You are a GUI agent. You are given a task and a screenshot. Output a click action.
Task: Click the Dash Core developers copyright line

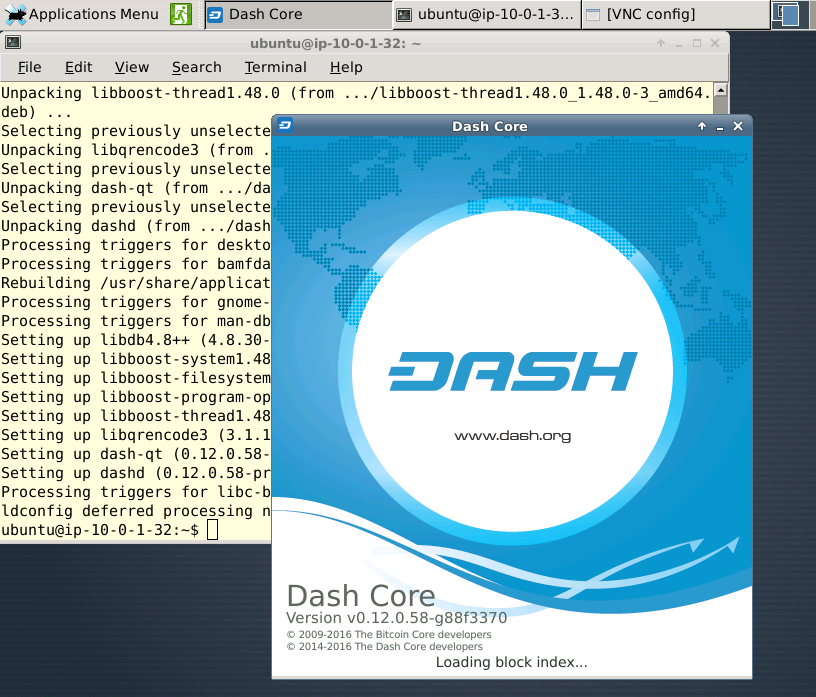click(385, 647)
